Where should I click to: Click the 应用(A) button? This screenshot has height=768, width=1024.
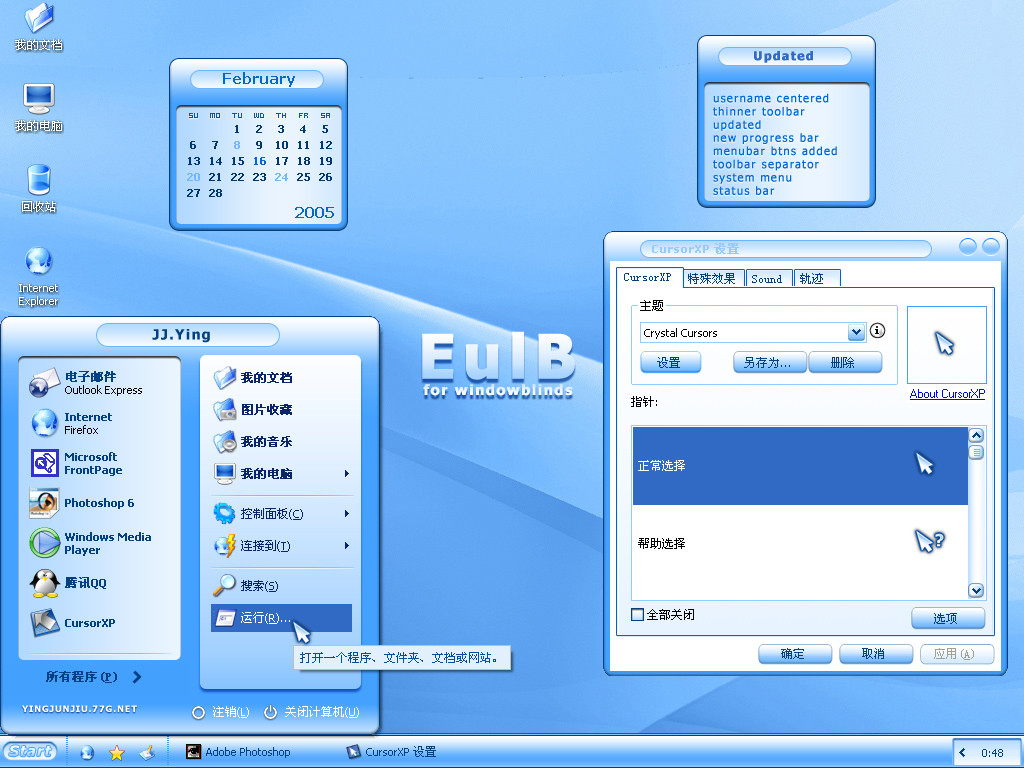(x=957, y=654)
